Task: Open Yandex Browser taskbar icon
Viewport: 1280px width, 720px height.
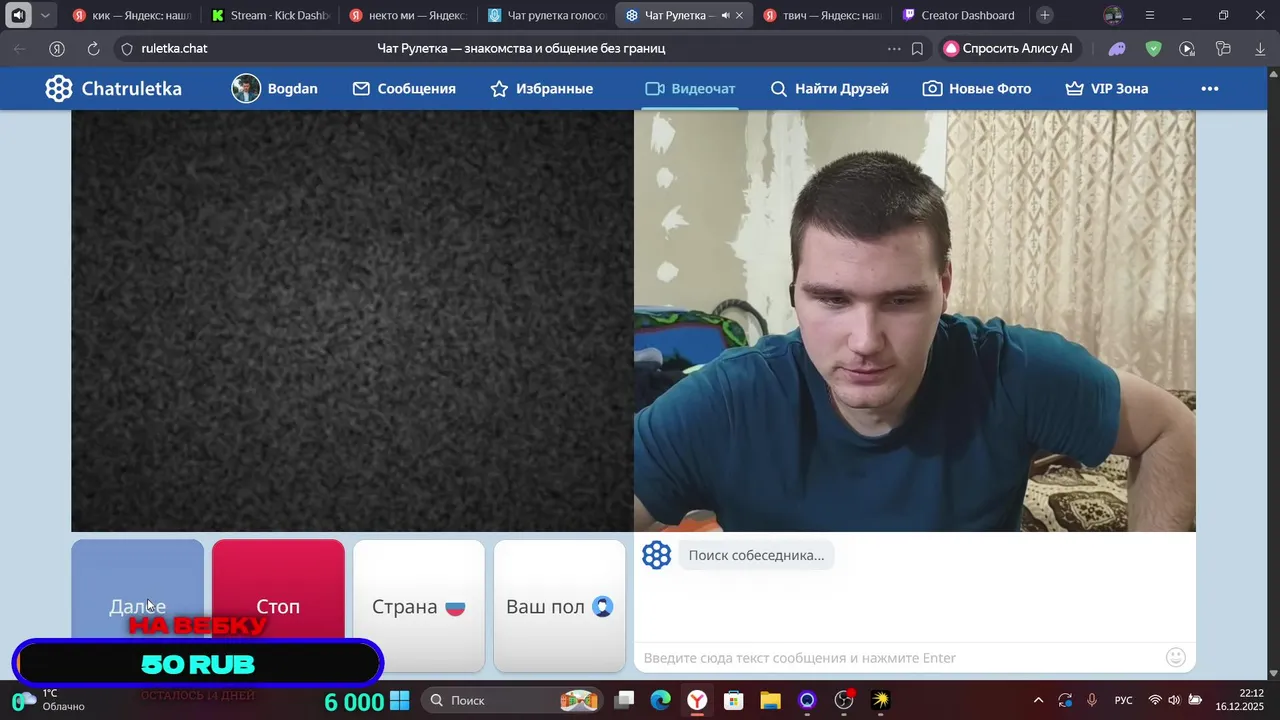Action: pos(697,700)
